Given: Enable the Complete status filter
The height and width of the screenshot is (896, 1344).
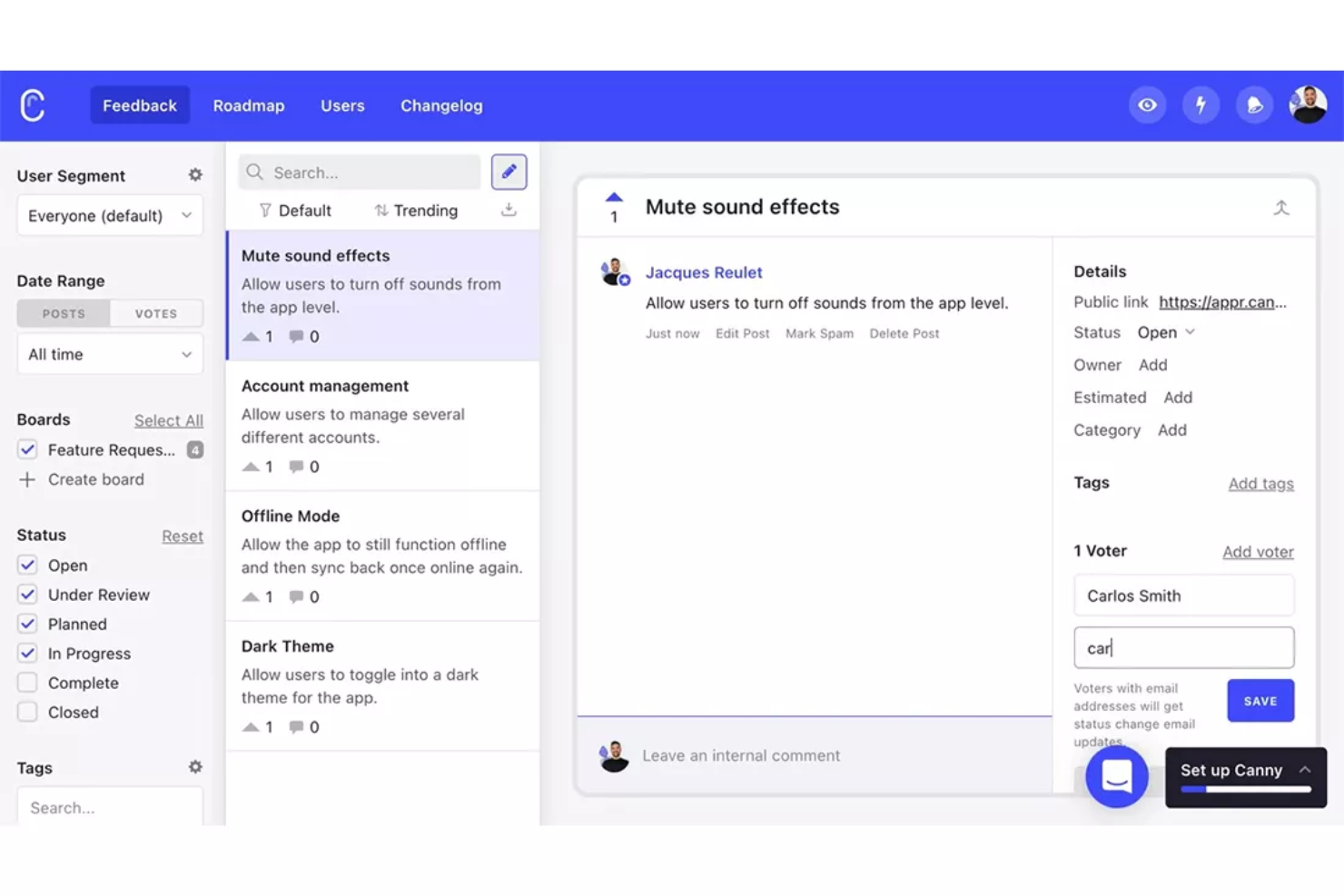Looking at the screenshot, I should (x=26, y=682).
